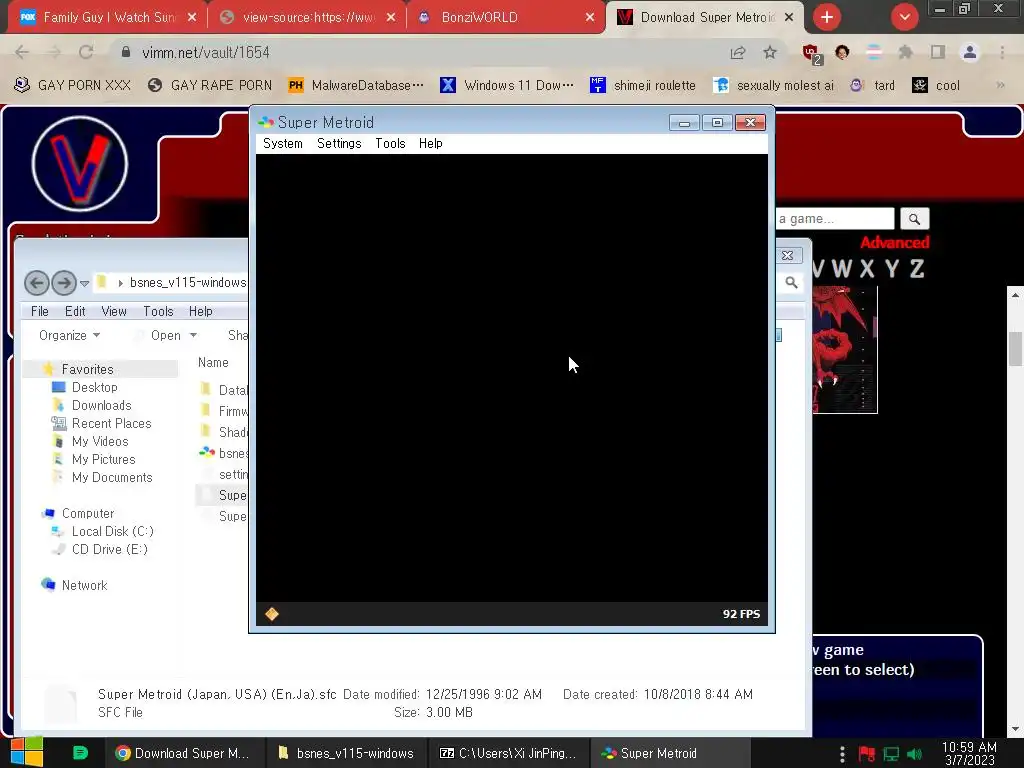Click the Vimm's Lair V logo

[80, 164]
